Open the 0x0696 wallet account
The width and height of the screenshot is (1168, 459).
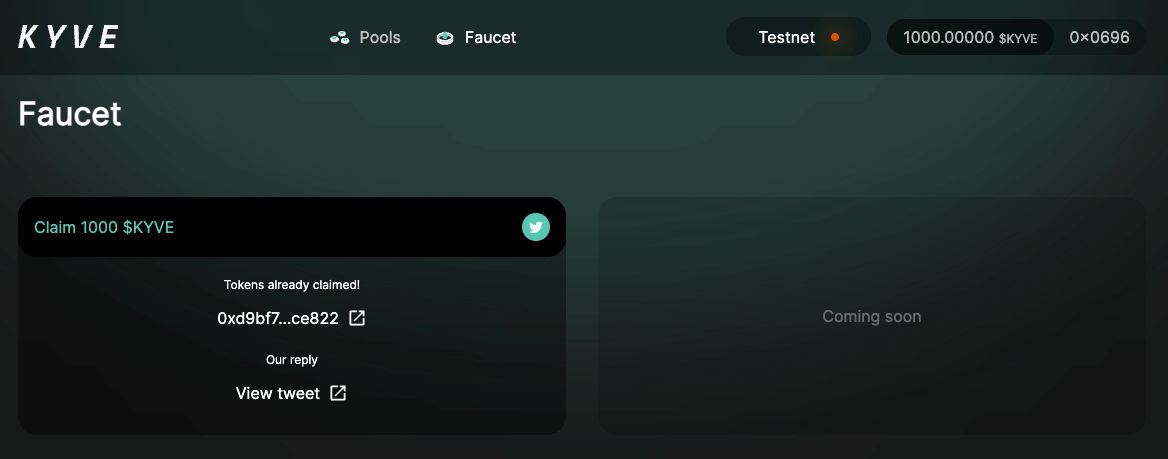coord(1099,38)
